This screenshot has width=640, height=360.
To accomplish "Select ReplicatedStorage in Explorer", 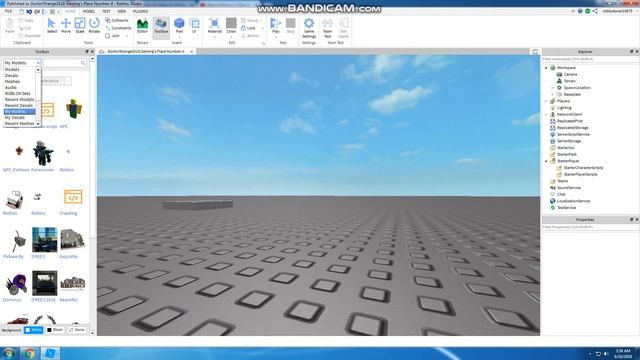I will pyautogui.click(x=572, y=128).
